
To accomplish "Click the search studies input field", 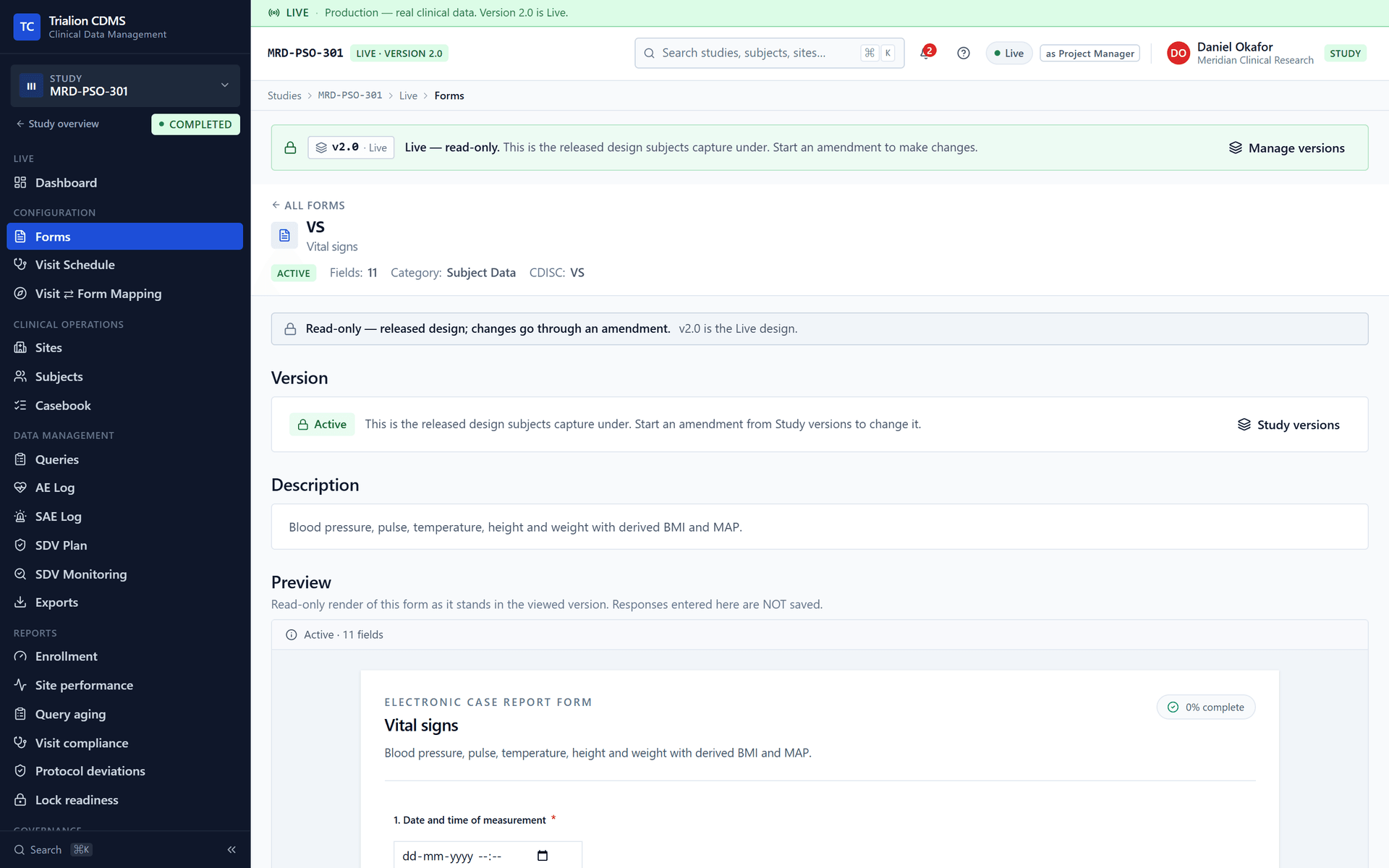I will [769, 53].
